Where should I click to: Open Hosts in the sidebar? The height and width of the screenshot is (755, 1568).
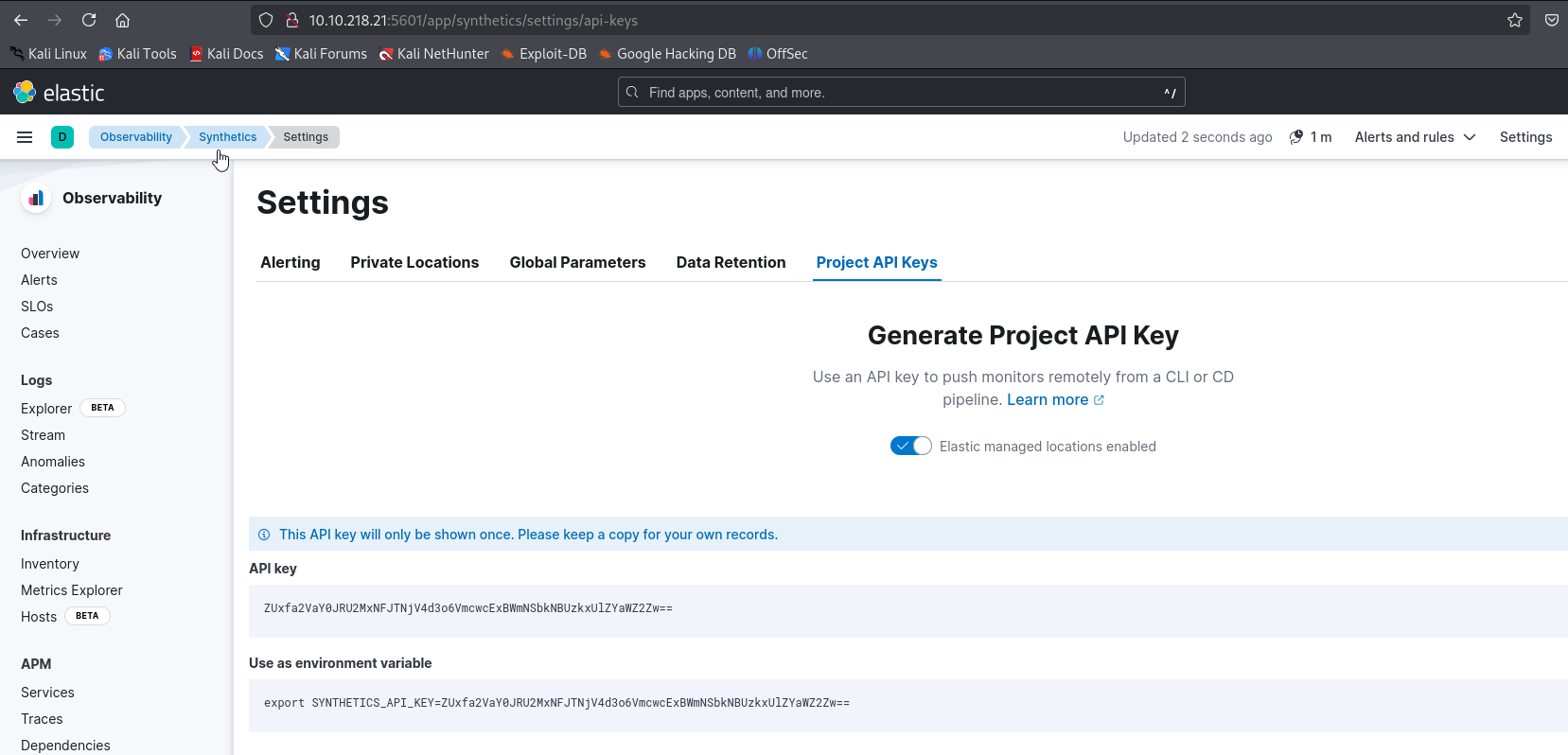(39, 617)
